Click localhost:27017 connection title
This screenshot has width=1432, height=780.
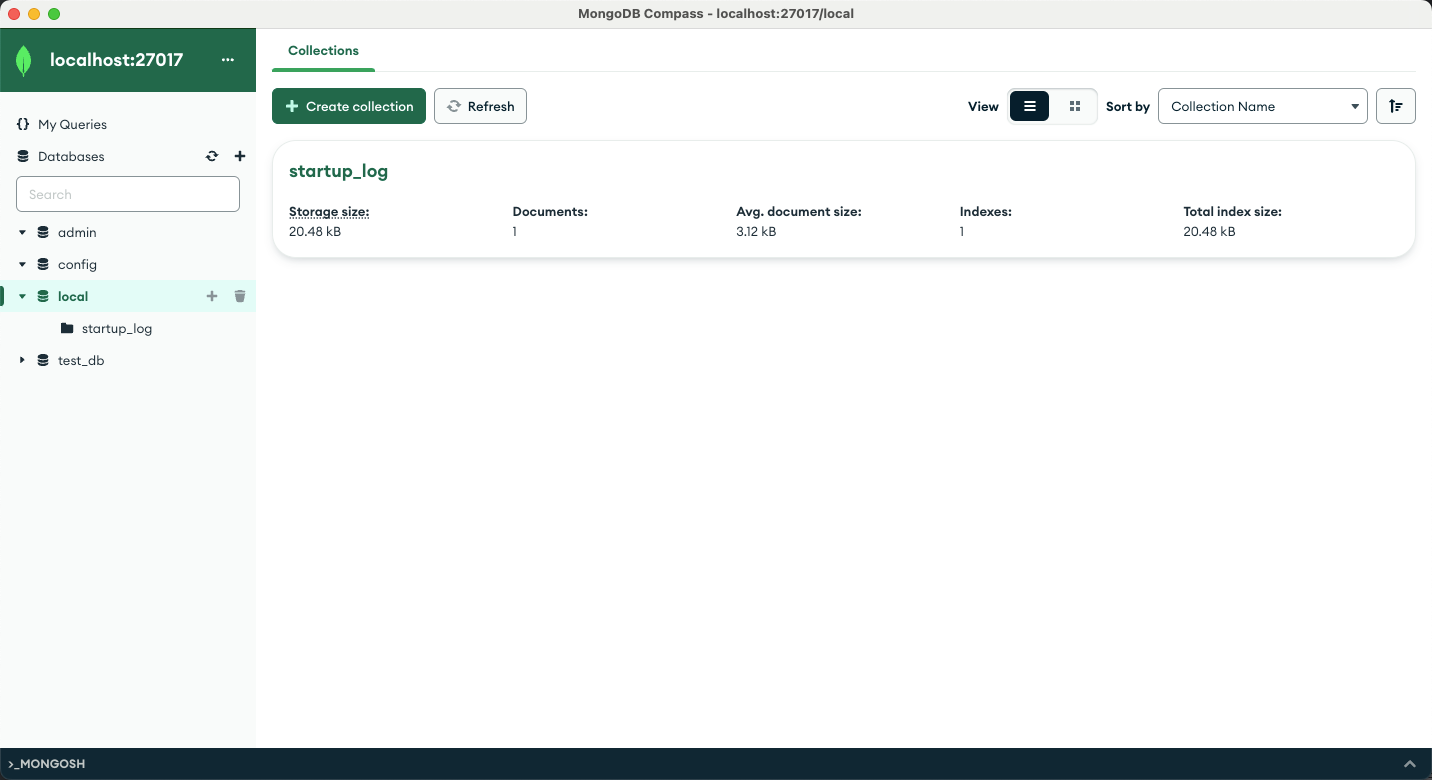[x=116, y=60]
